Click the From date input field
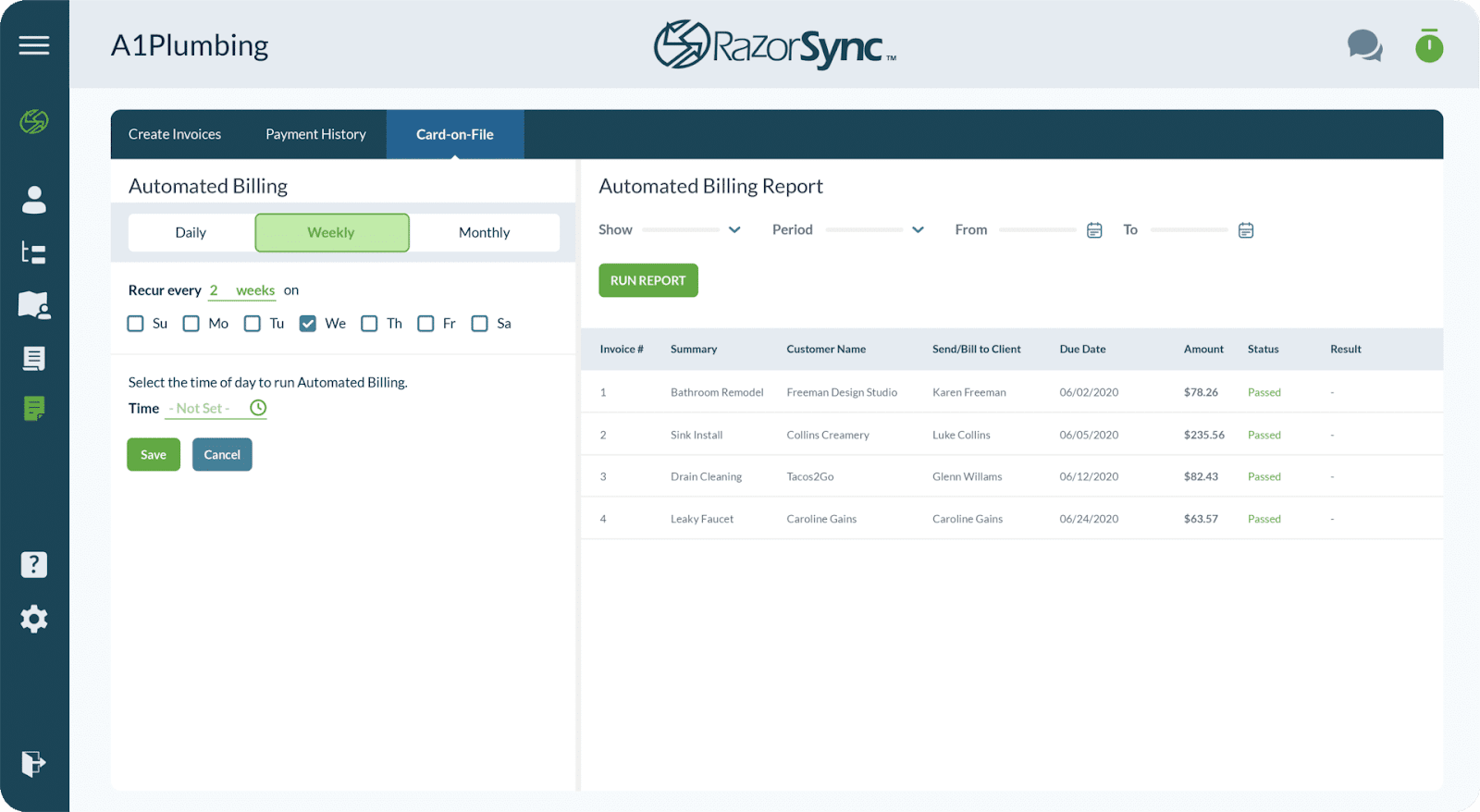Screen dimensions: 1480x812 tap(1037, 229)
